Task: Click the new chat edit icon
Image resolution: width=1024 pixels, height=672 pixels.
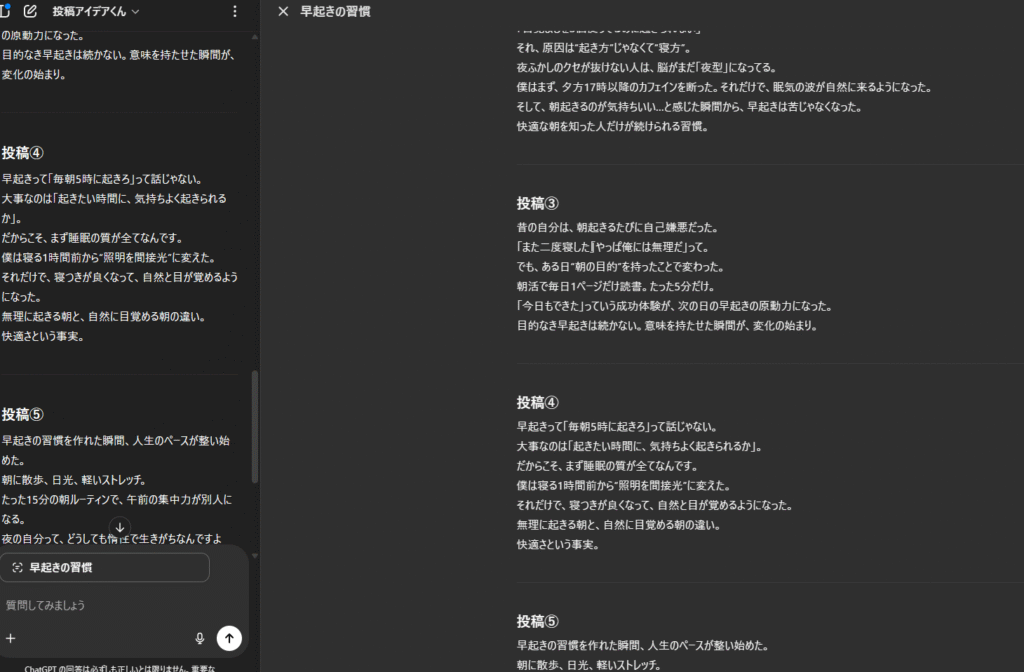Action: point(30,11)
